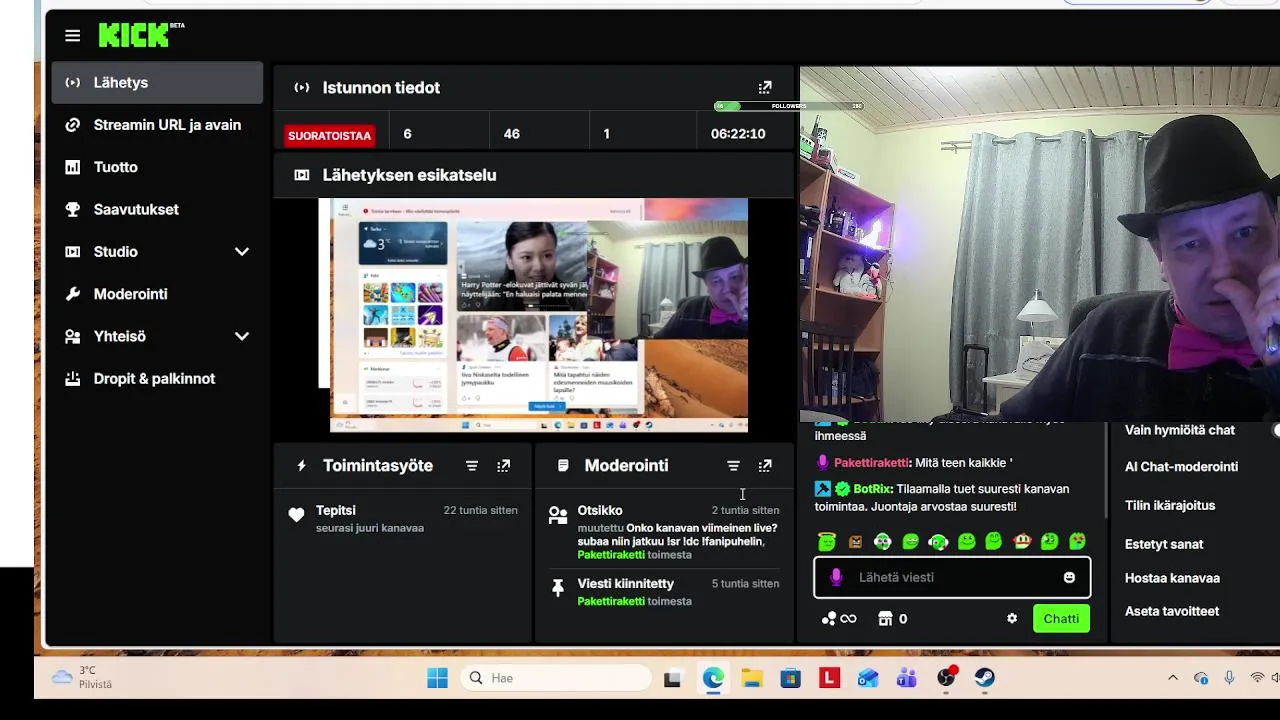Click the Toimintasyöte lightning icon
The width and height of the screenshot is (1280, 720).
[301, 466]
